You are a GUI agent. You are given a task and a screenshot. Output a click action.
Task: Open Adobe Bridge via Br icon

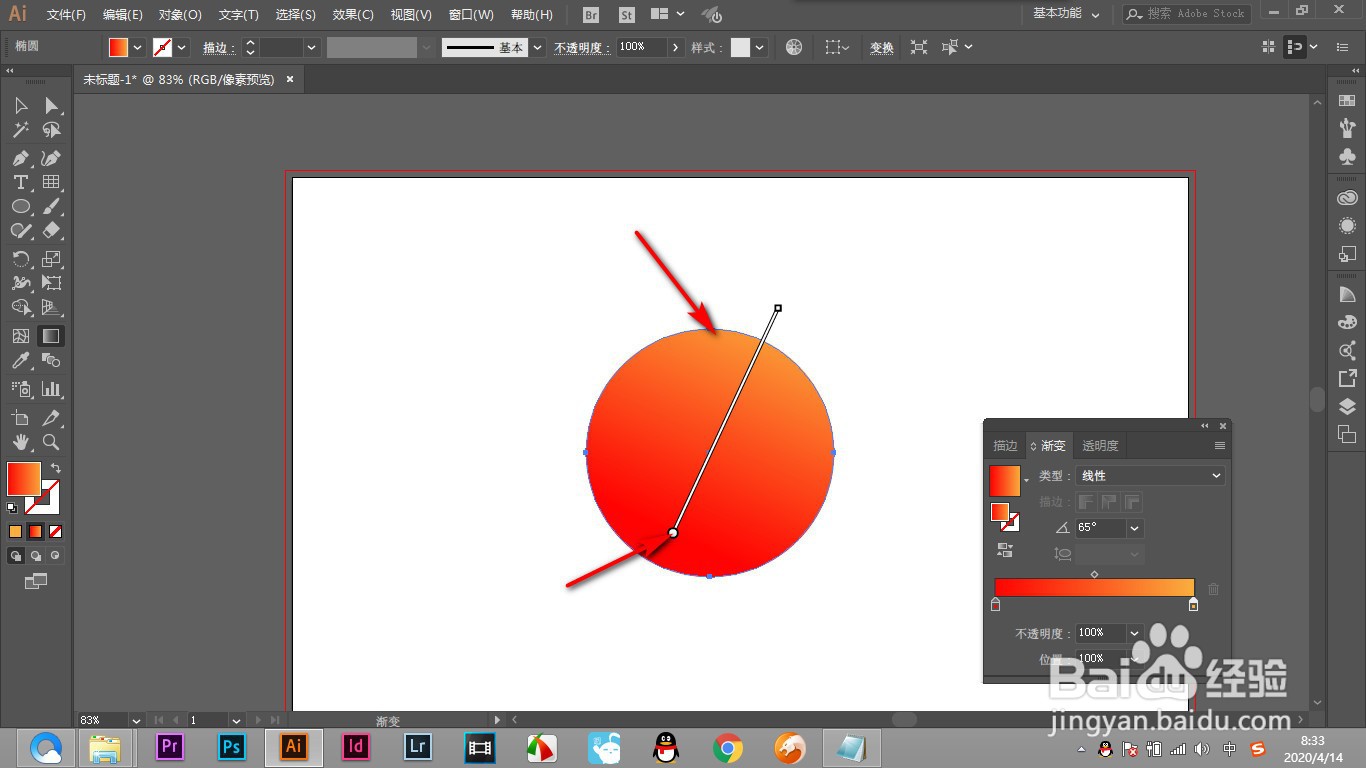pos(591,15)
